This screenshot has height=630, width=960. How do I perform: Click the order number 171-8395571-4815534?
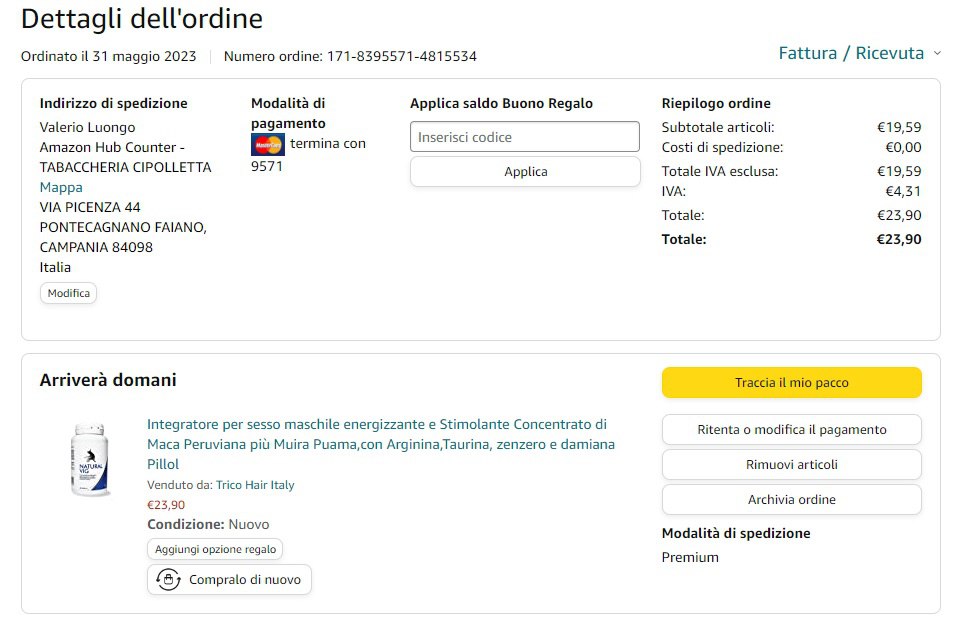tap(402, 56)
